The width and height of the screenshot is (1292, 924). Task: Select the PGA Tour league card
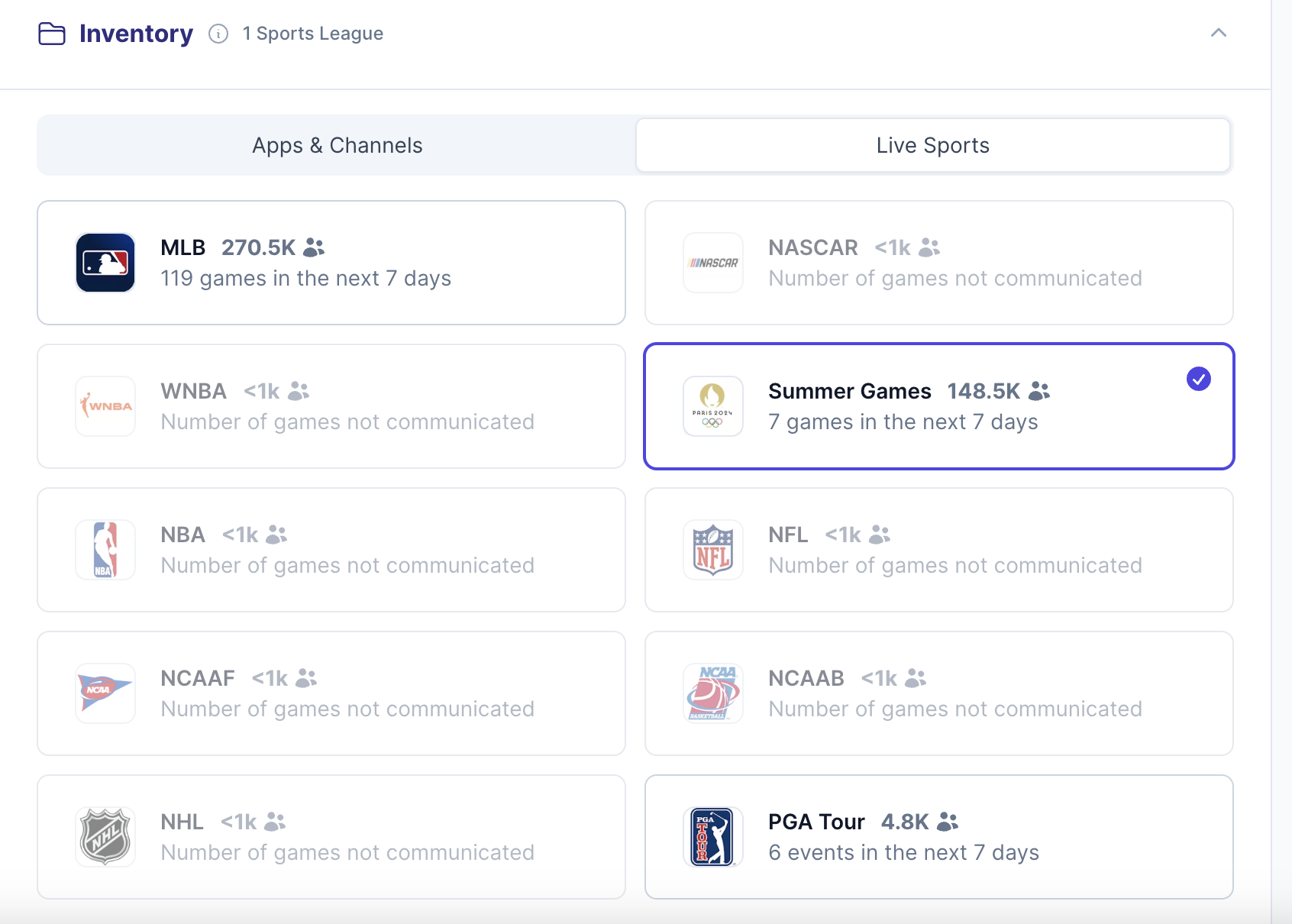939,837
